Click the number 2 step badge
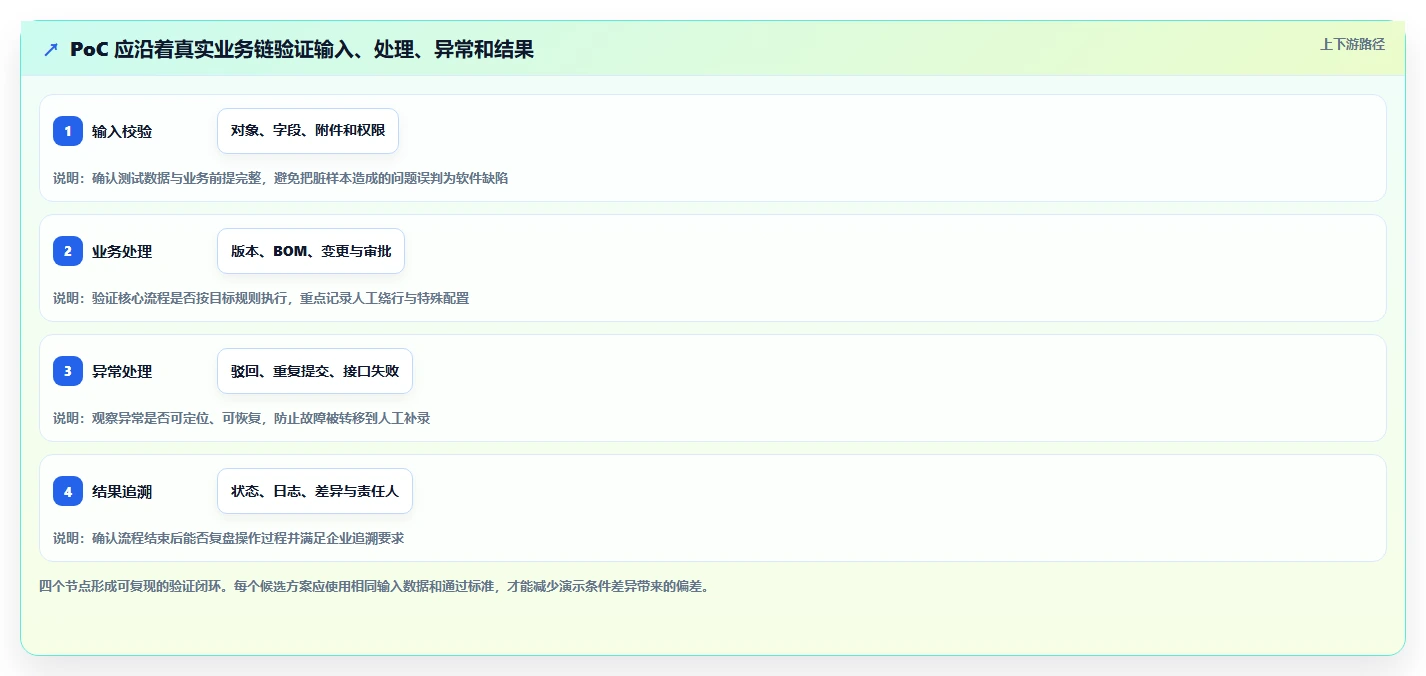This screenshot has width=1426, height=676. (68, 251)
